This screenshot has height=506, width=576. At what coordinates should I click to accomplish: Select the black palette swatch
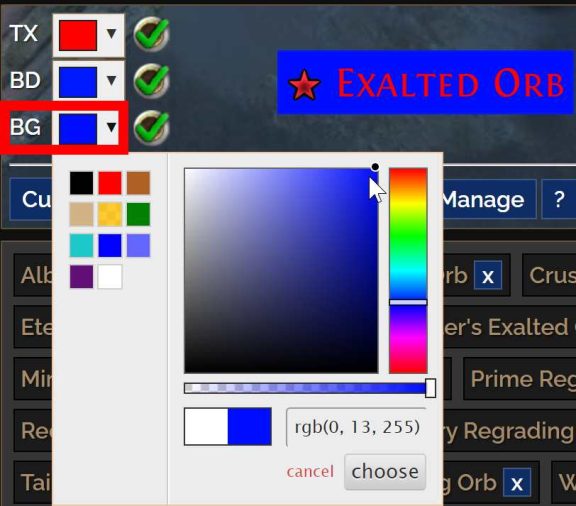pyautogui.click(x=81, y=183)
